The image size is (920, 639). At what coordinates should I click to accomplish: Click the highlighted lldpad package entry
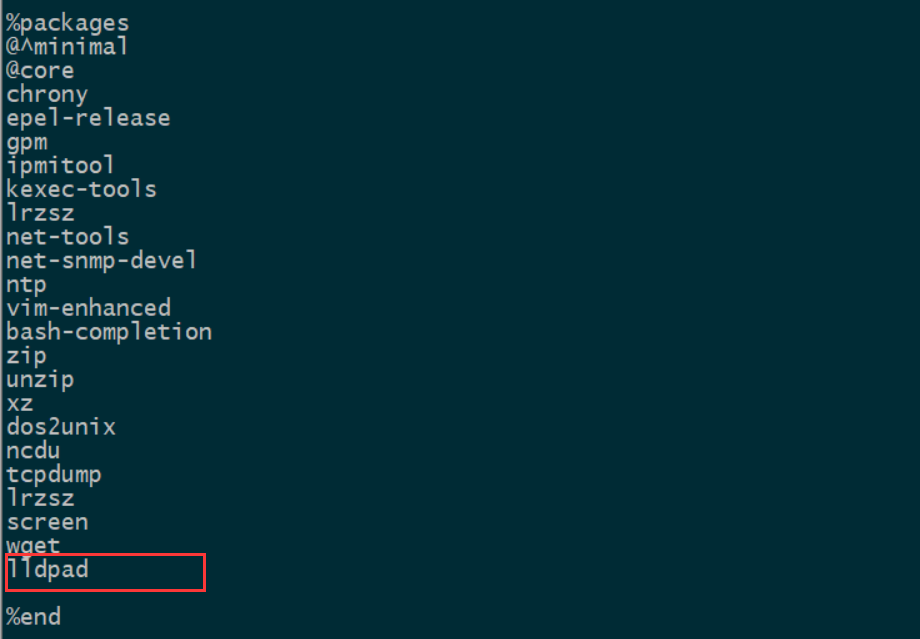coord(47,569)
